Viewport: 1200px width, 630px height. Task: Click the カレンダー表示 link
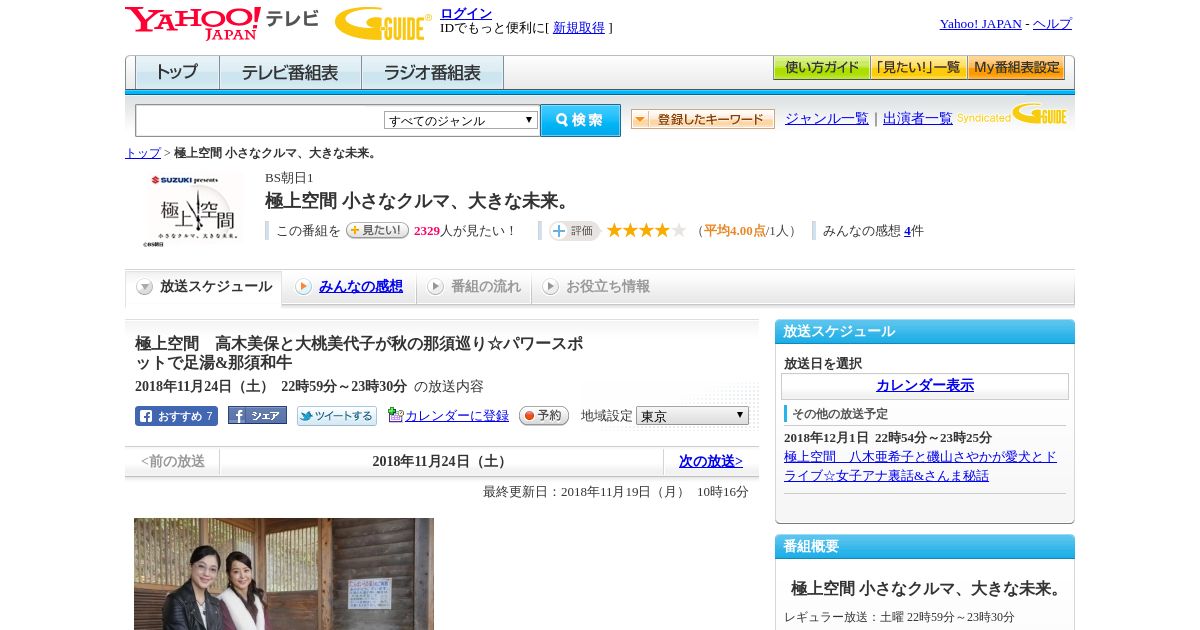[925, 386]
